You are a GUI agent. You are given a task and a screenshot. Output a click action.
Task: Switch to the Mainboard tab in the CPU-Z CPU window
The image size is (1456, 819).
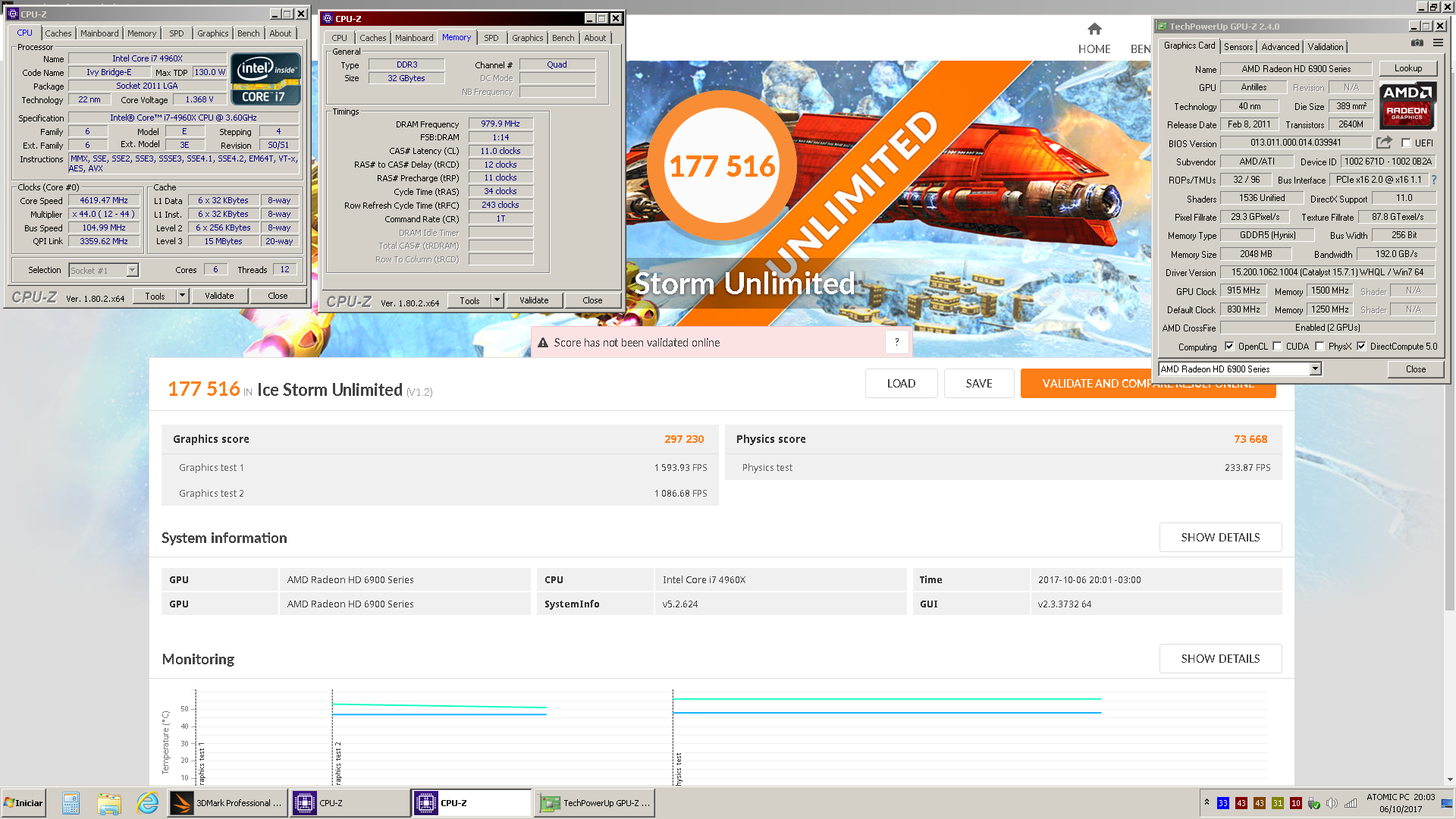coord(99,33)
